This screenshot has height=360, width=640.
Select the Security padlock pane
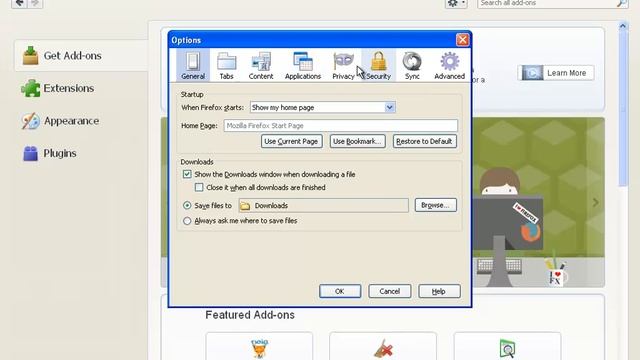click(378, 65)
